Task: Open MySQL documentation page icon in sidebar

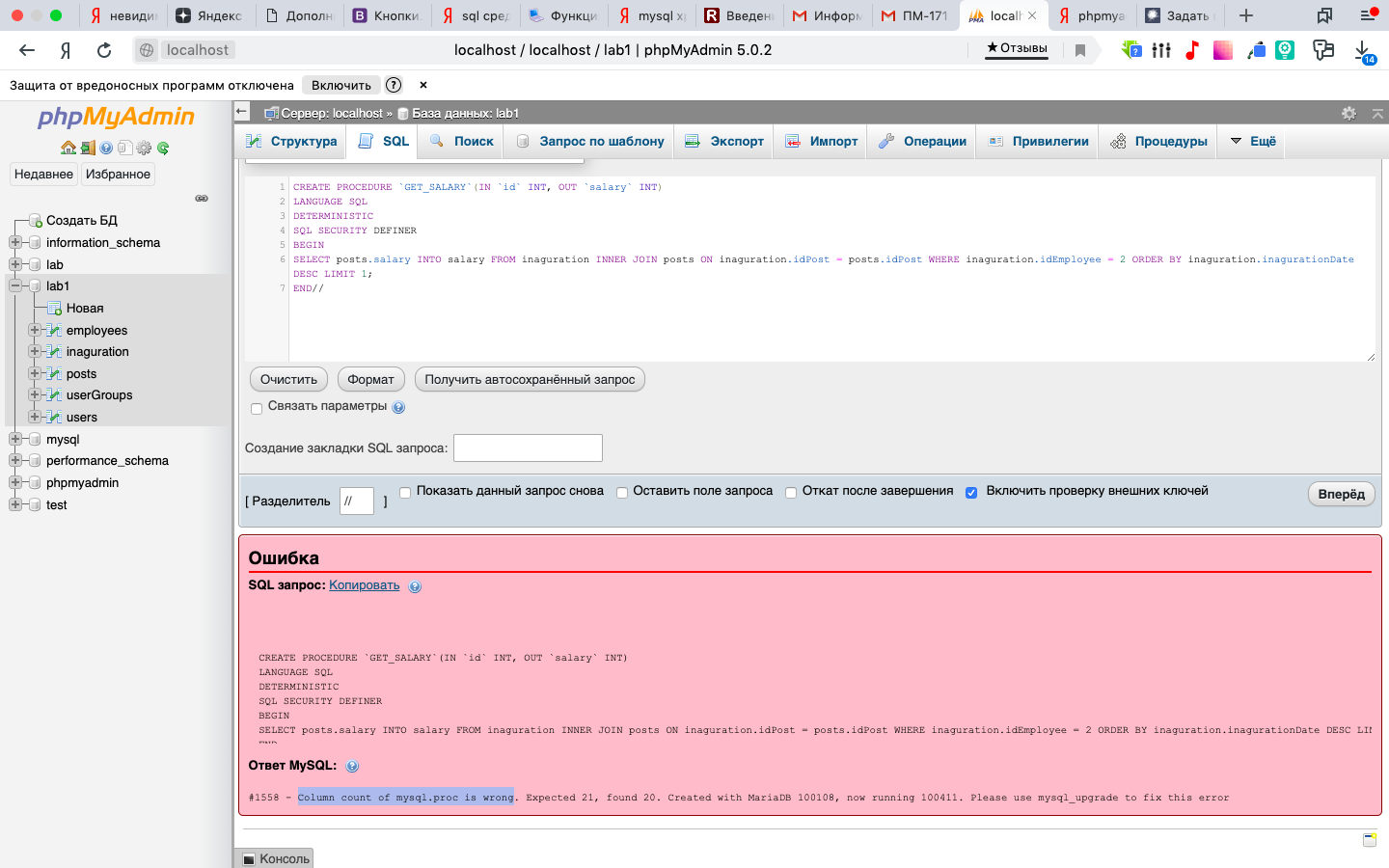Action: click(x=124, y=148)
